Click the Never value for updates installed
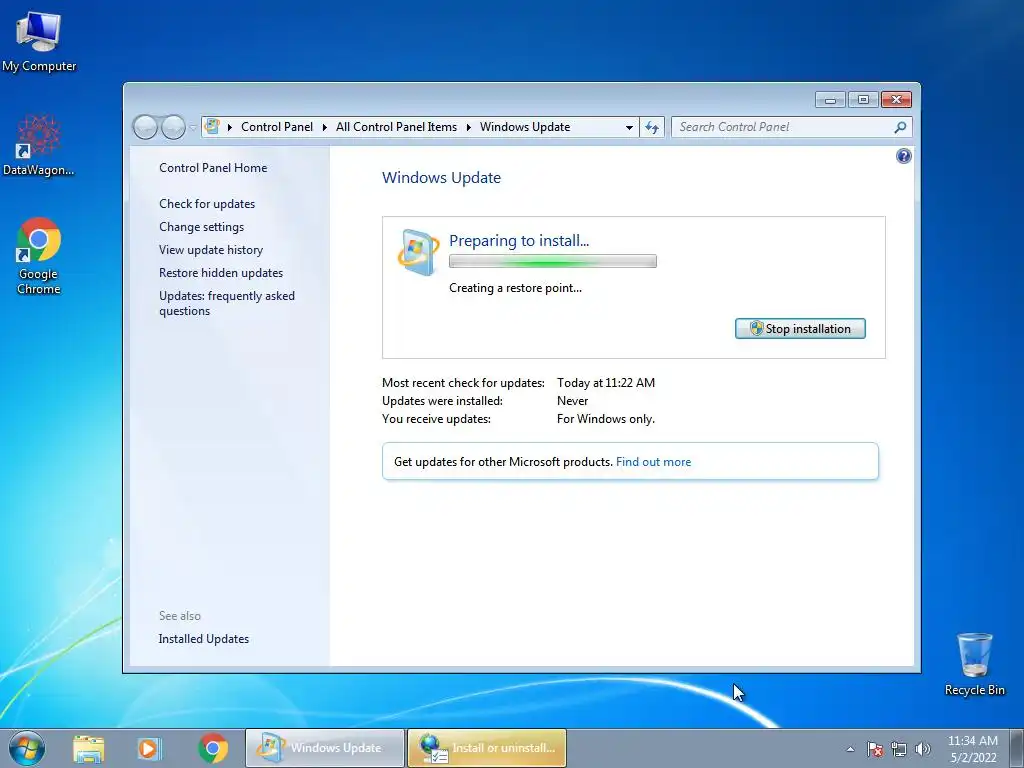Viewport: 1024px width, 768px height. pos(572,400)
